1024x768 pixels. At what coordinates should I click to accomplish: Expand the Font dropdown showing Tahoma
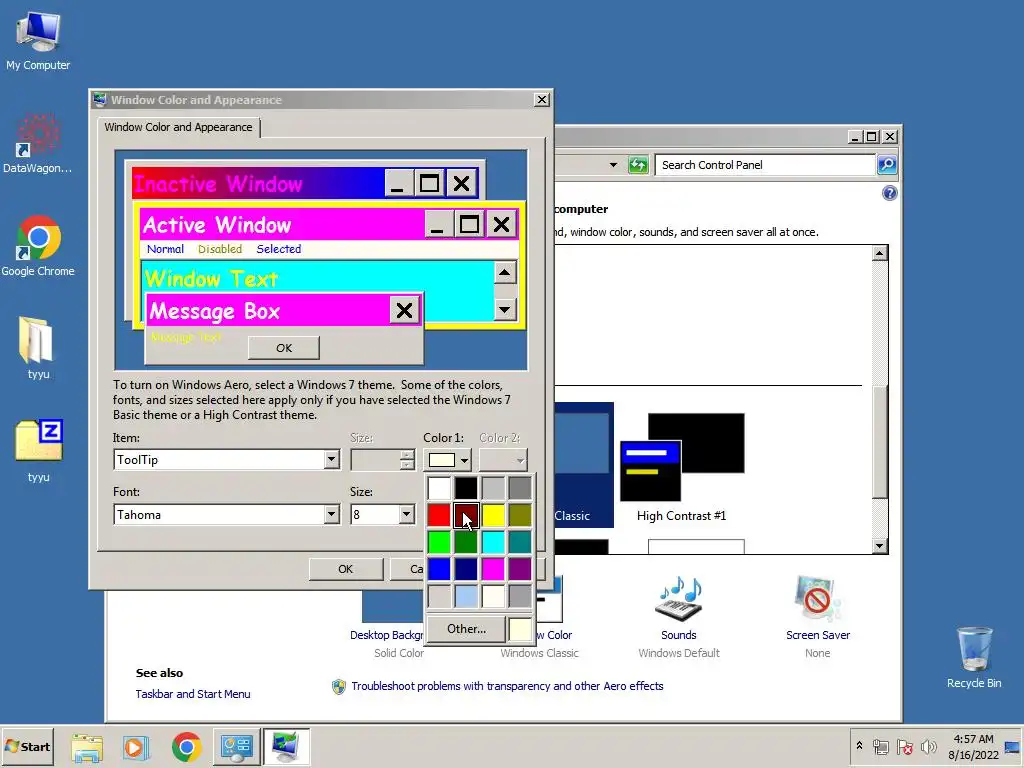(x=331, y=515)
